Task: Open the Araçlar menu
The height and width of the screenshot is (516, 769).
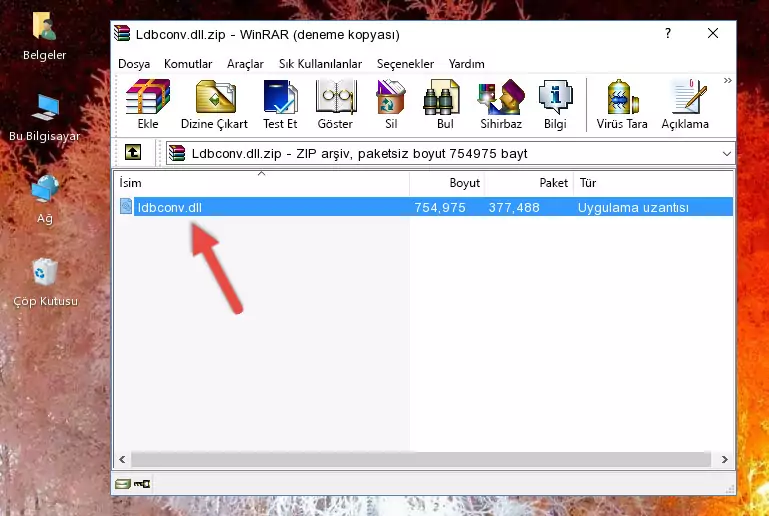Action: click(245, 64)
